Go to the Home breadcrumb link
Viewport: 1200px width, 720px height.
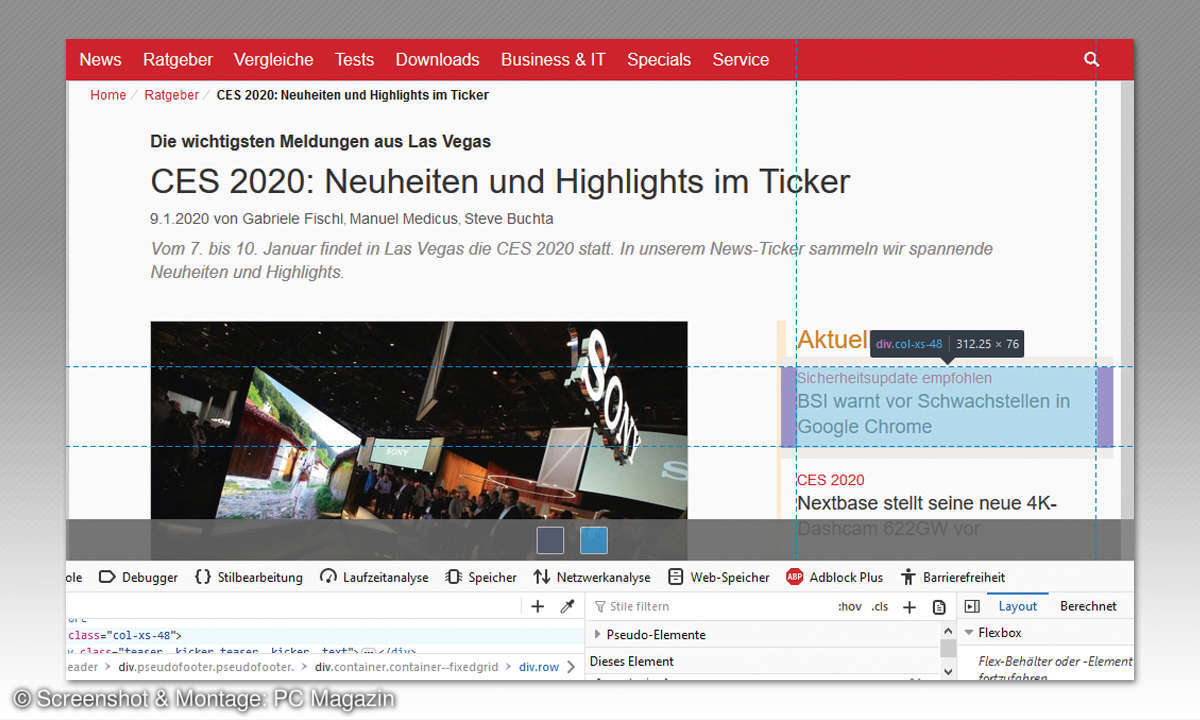coord(108,95)
